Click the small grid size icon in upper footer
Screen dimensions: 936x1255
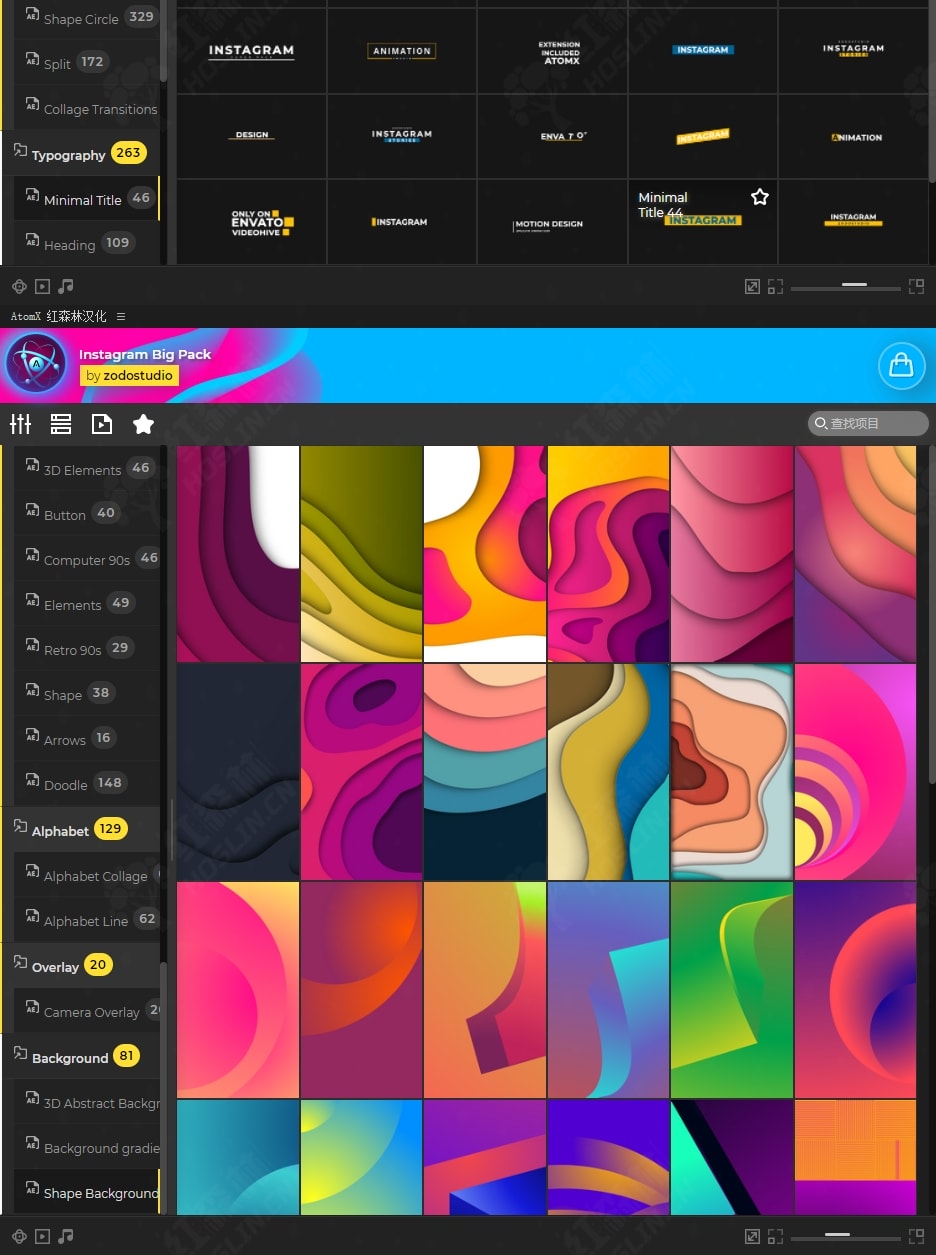pyautogui.click(x=776, y=287)
